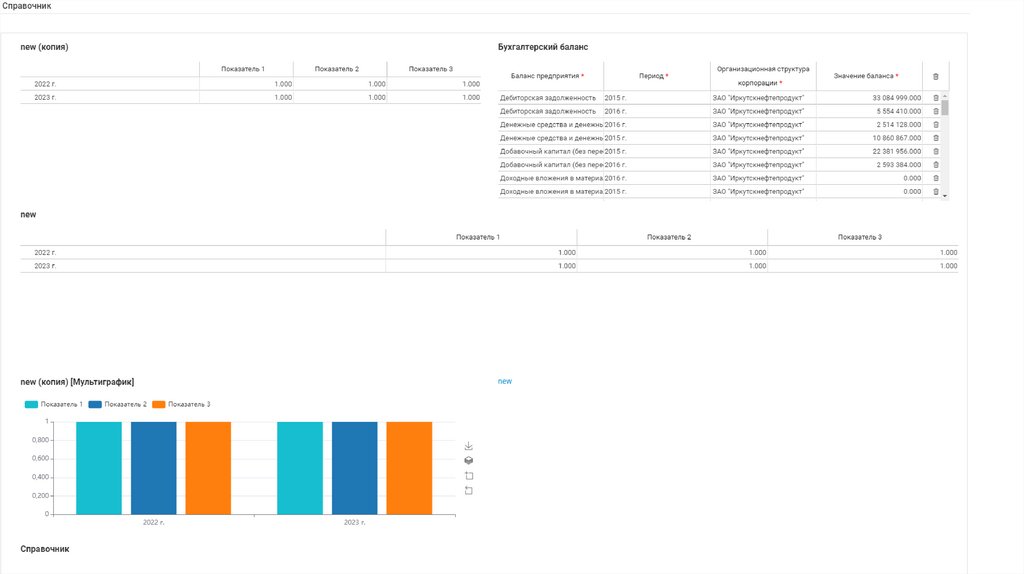Select the value cell 2 593 384.000
Viewport: 1024px width, 574px height.
[x=869, y=165]
